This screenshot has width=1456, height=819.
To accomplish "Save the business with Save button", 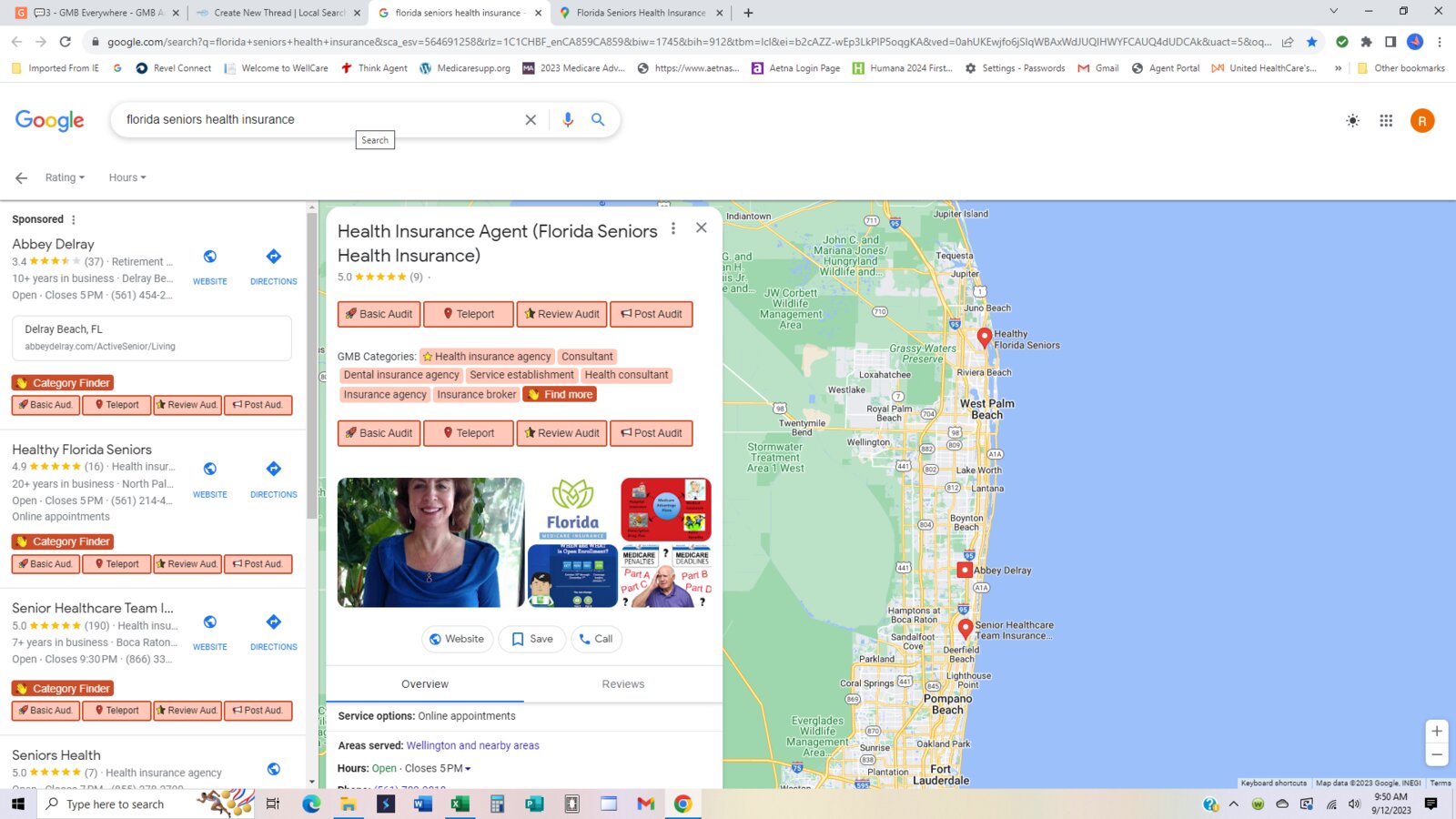I will coord(532,639).
